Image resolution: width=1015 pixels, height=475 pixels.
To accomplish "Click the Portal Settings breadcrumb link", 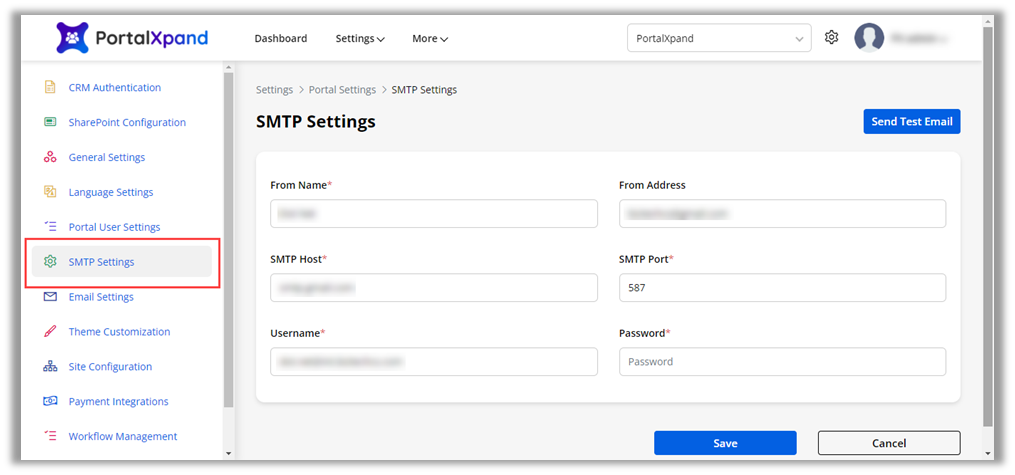I will (x=342, y=90).
